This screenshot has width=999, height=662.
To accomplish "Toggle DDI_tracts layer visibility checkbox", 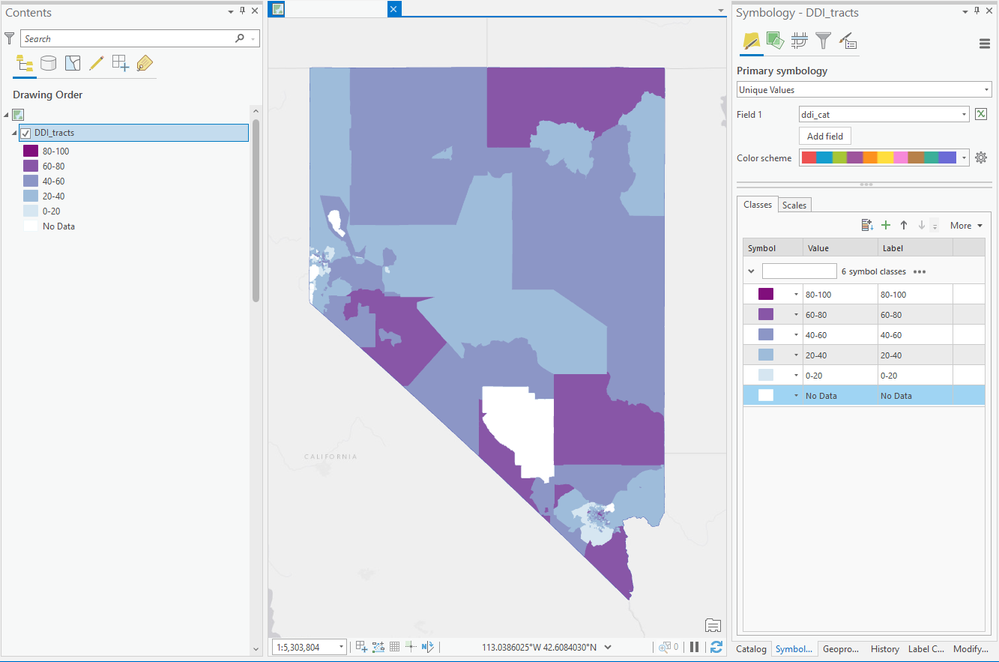I will tap(25, 133).
